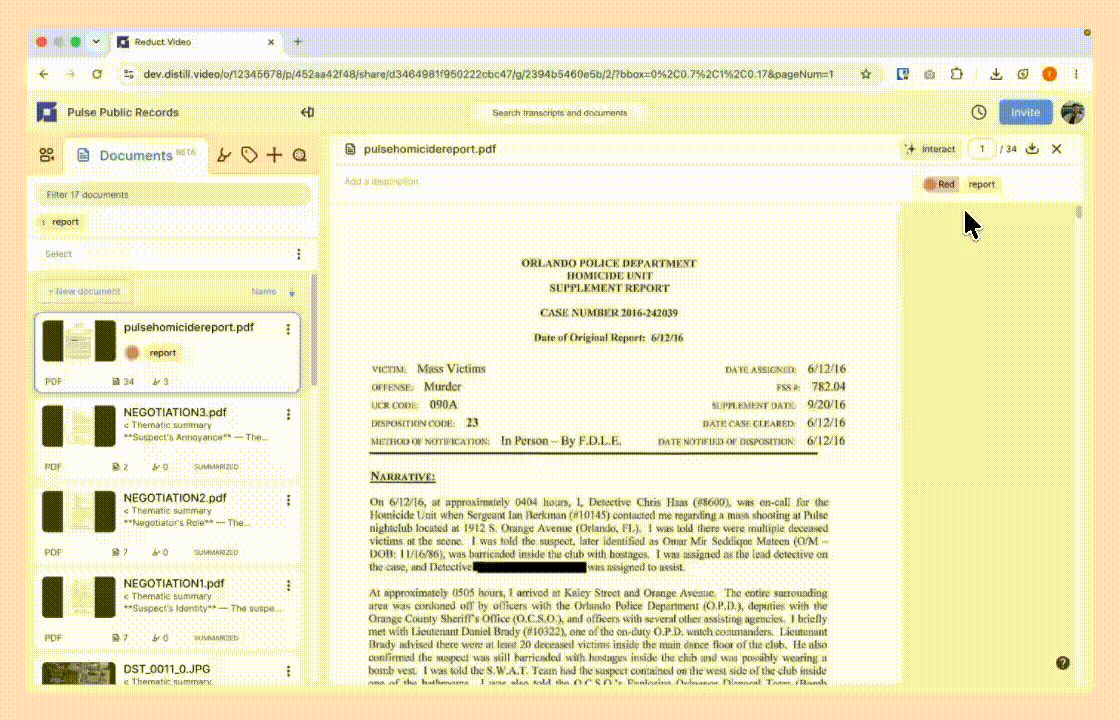Click the Select link in documents list
The height and width of the screenshot is (720, 1120).
(58, 254)
